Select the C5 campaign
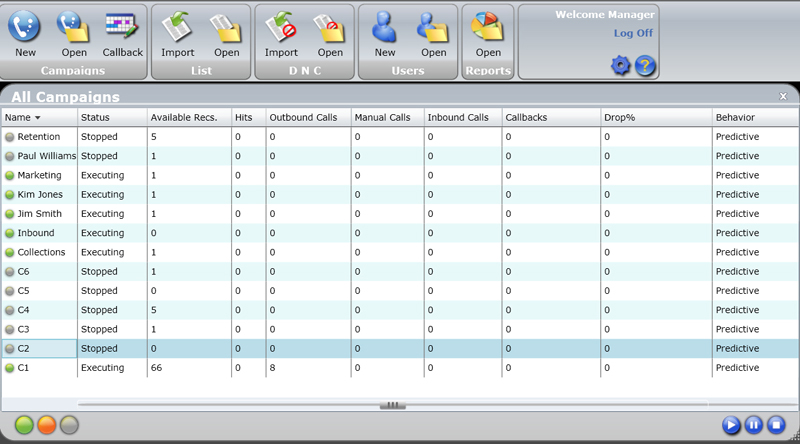 [400, 291]
